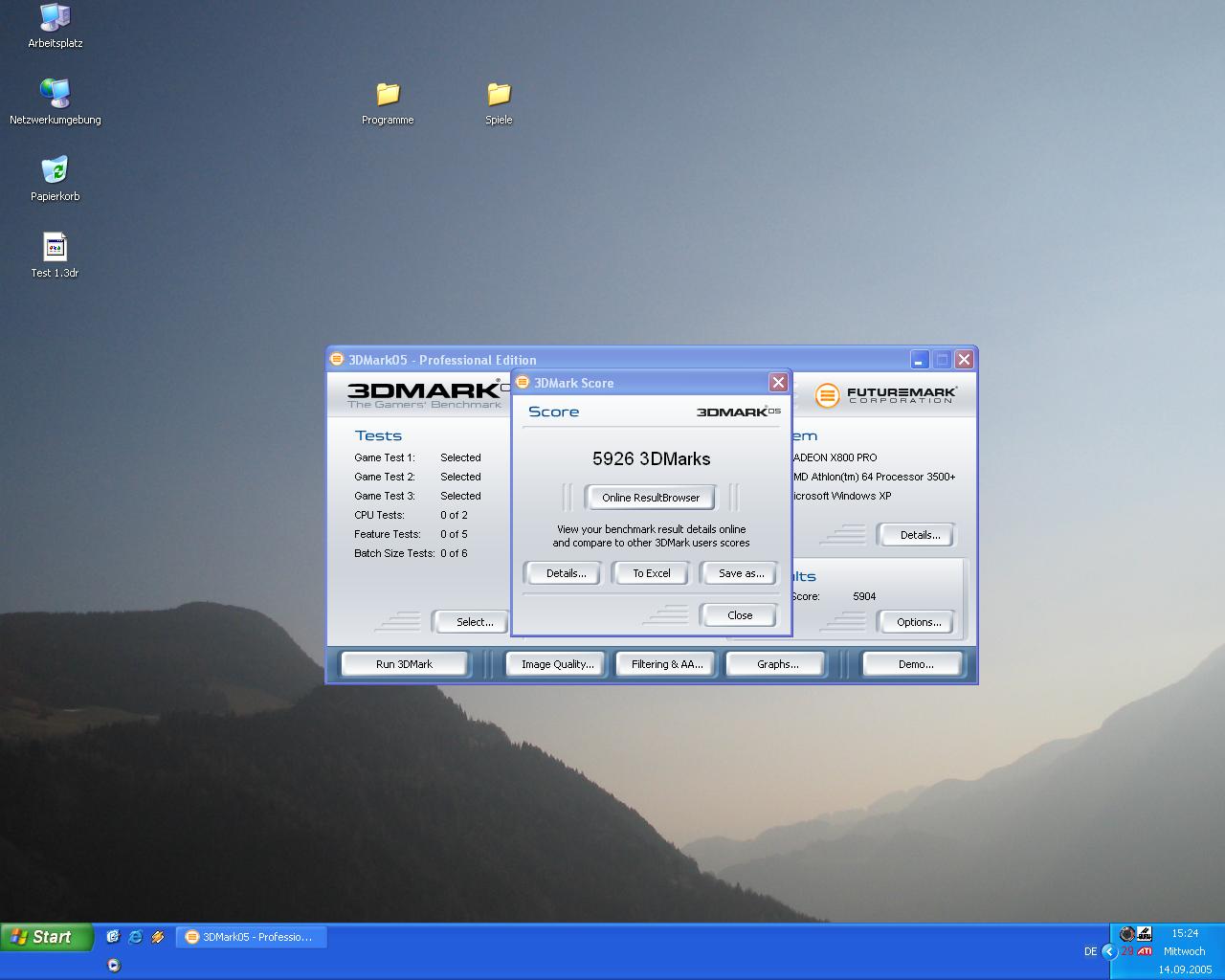Image resolution: width=1225 pixels, height=980 pixels.
Task: Click the RADEON X800 PRO text
Action: (835, 457)
